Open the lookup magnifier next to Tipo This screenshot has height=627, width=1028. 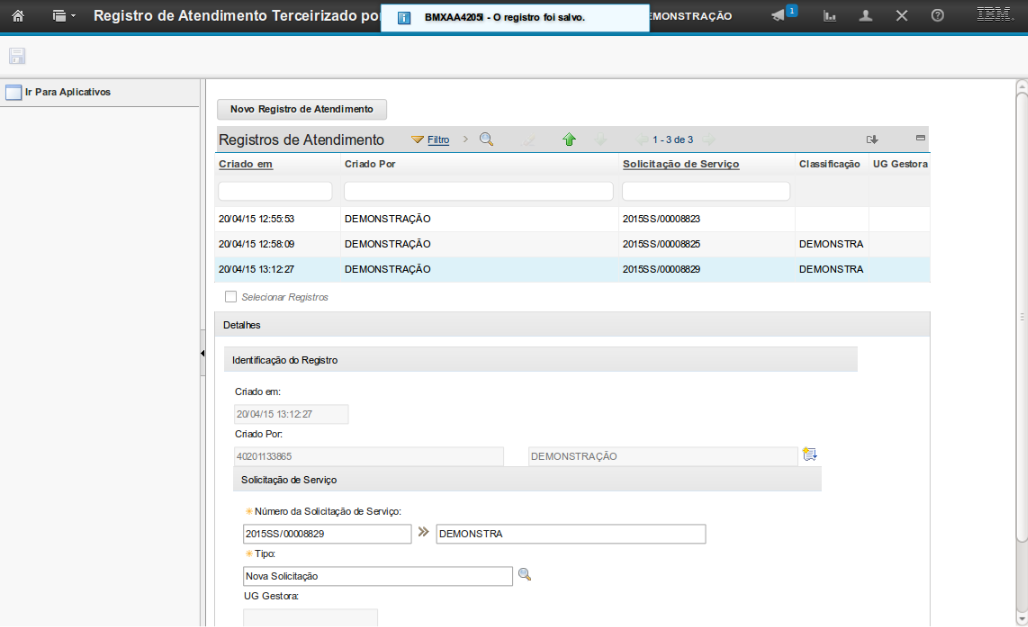coord(524,575)
